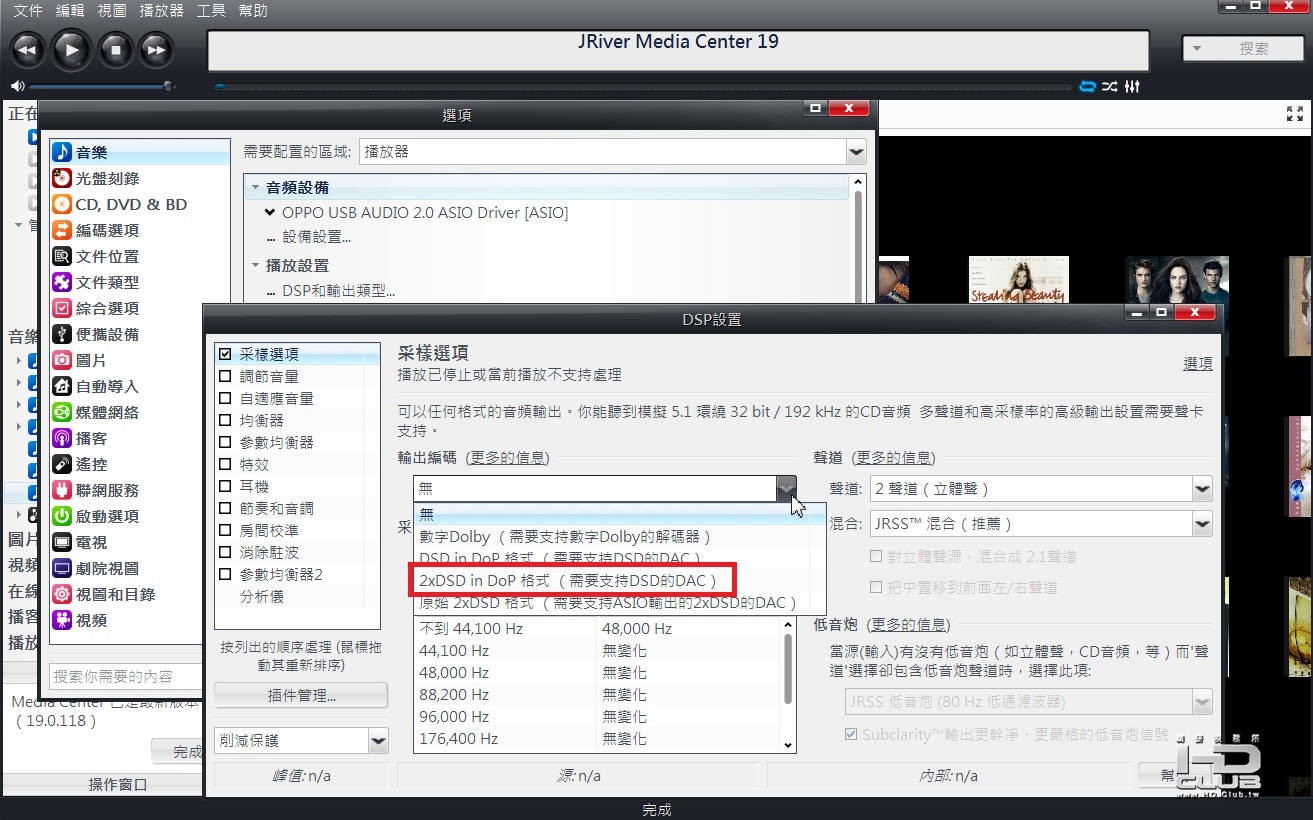Viewport: 1313px width, 820px height.
Task: Toggle the shuffle icon near seek bar
Action: 1110,87
